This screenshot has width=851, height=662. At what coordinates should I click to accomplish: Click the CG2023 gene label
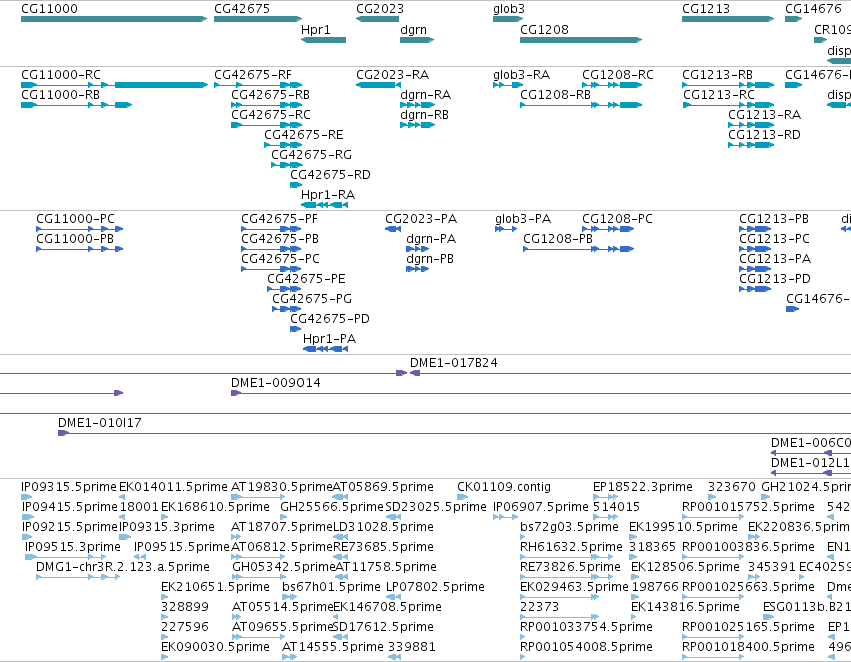(x=380, y=9)
